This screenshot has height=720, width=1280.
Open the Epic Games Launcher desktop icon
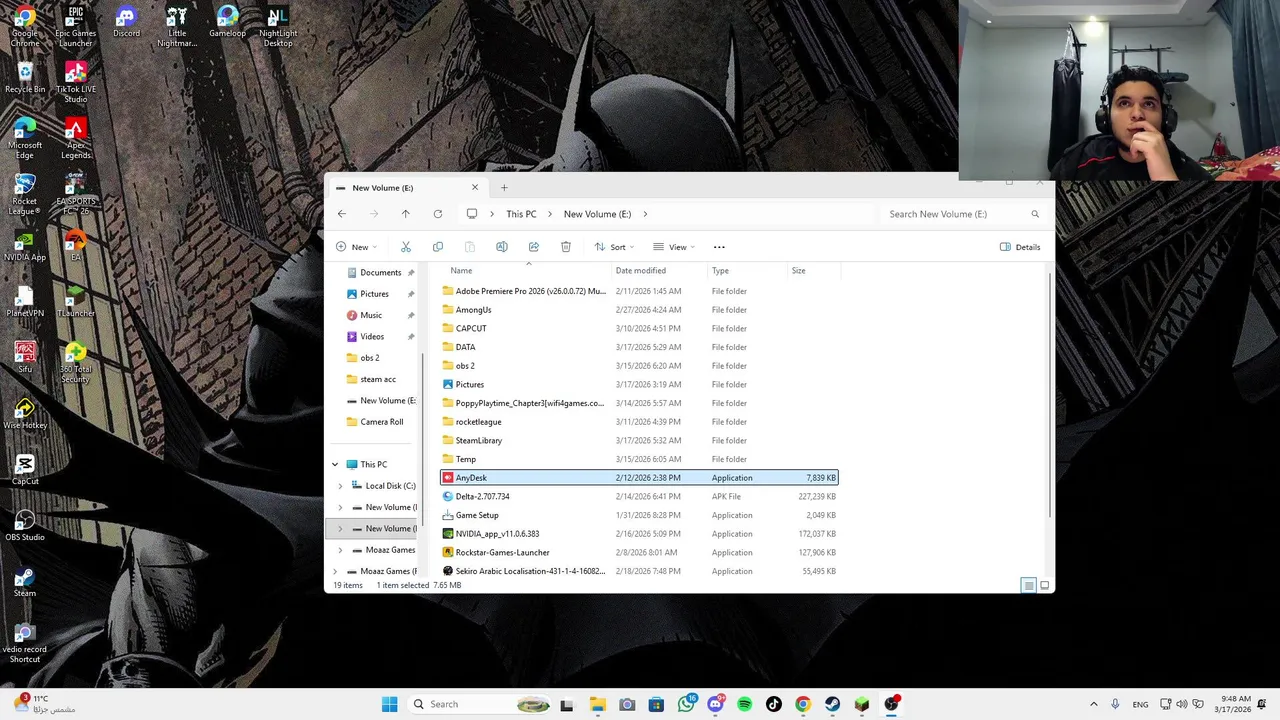pos(76,26)
